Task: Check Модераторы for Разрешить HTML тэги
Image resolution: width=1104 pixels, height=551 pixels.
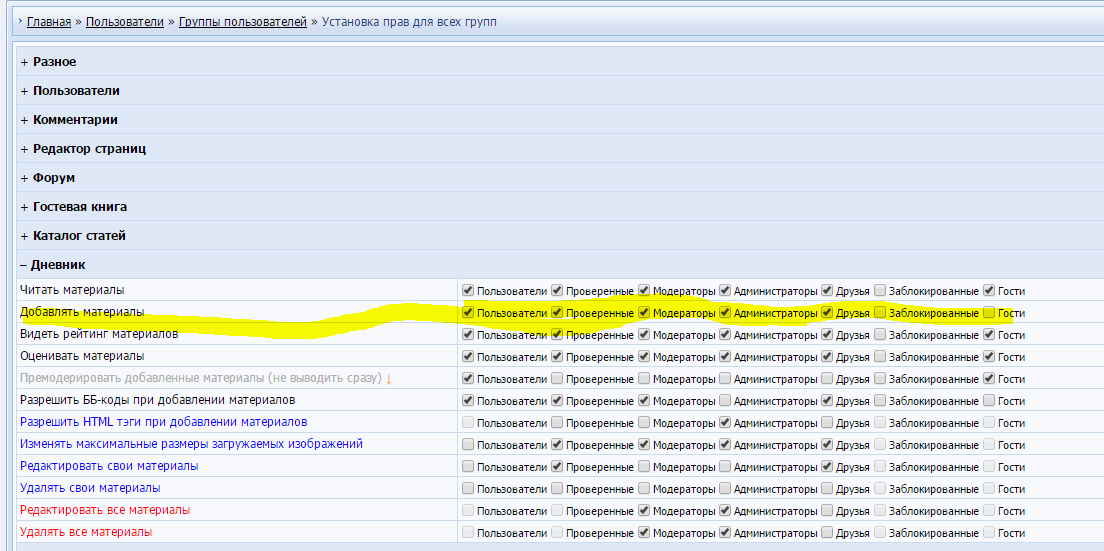Action: pos(644,423)
